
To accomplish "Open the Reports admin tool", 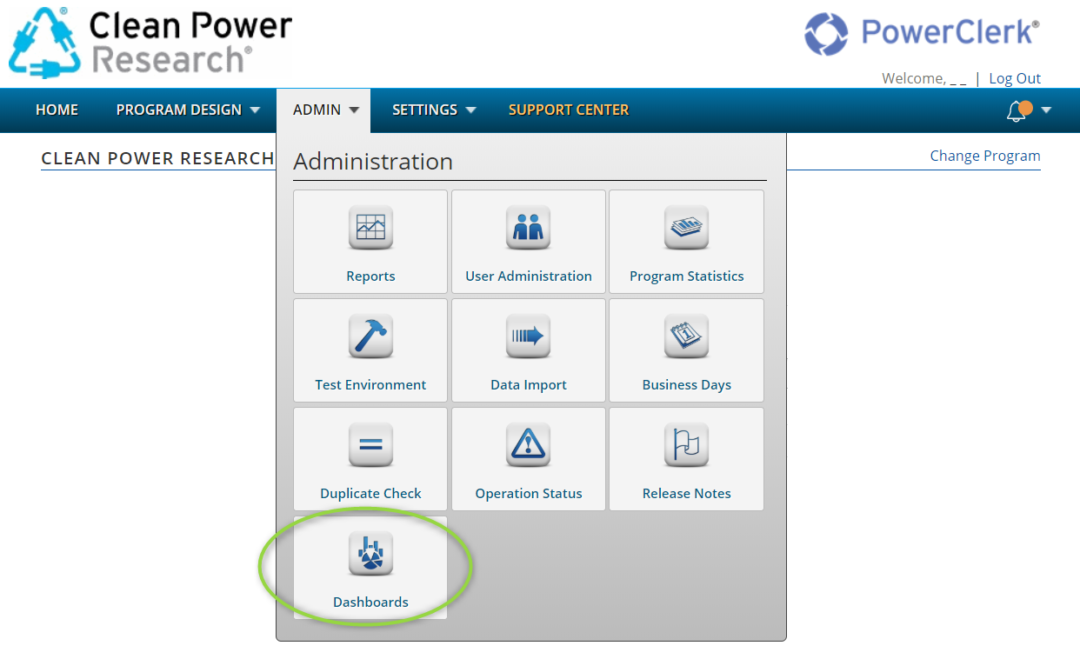I will tap(370, 241).
